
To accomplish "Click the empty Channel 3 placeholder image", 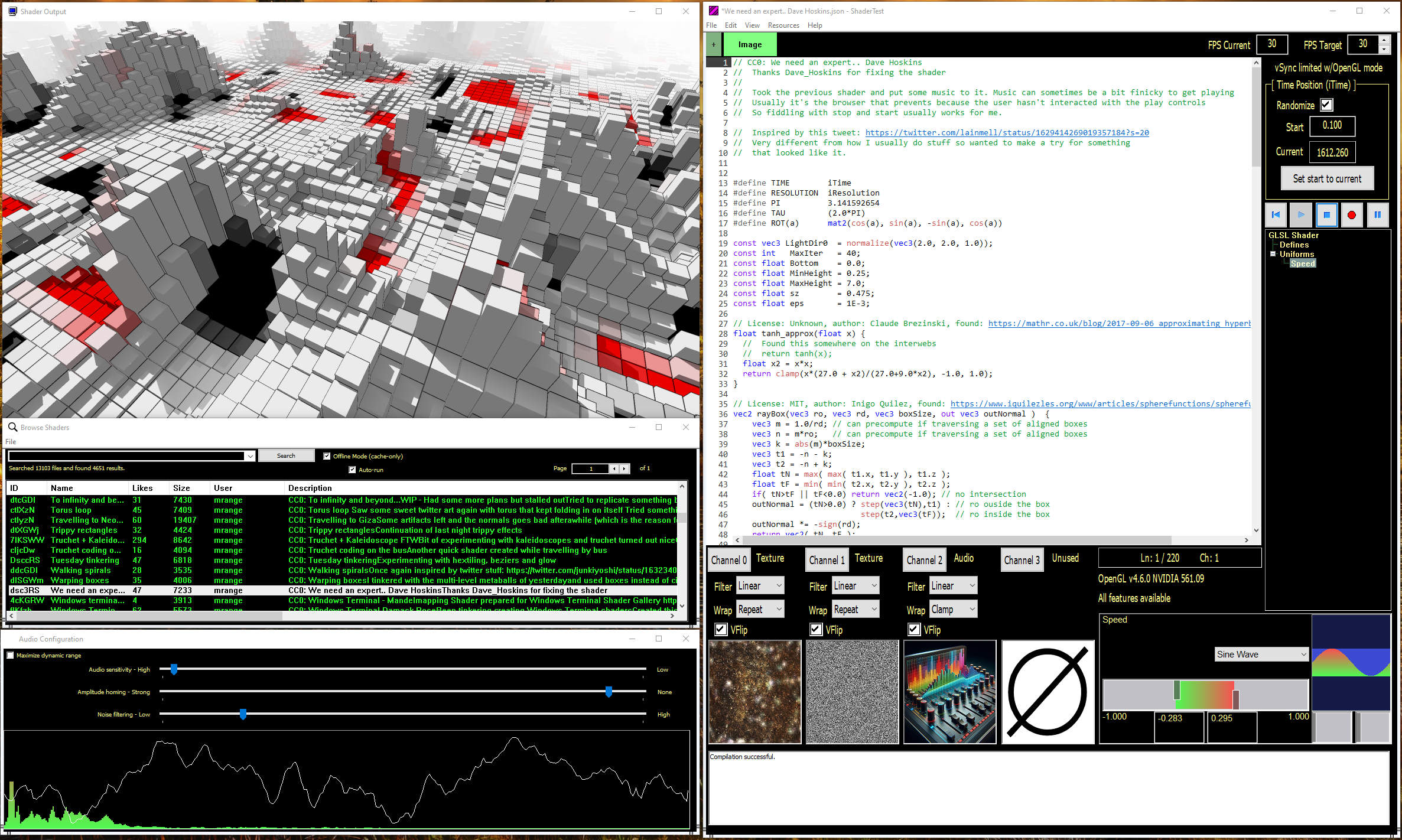I will point(1048,692).
